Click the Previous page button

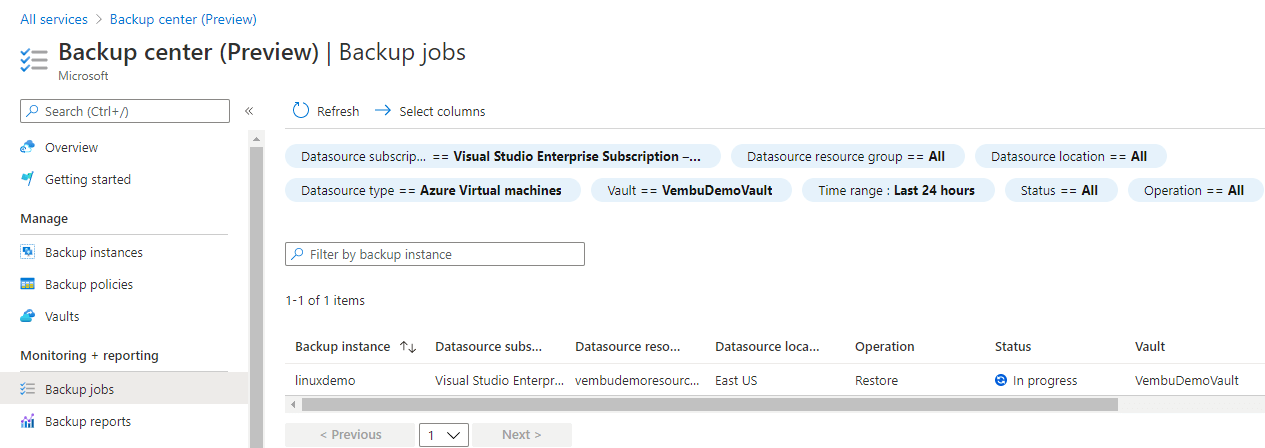coord(350,435)
